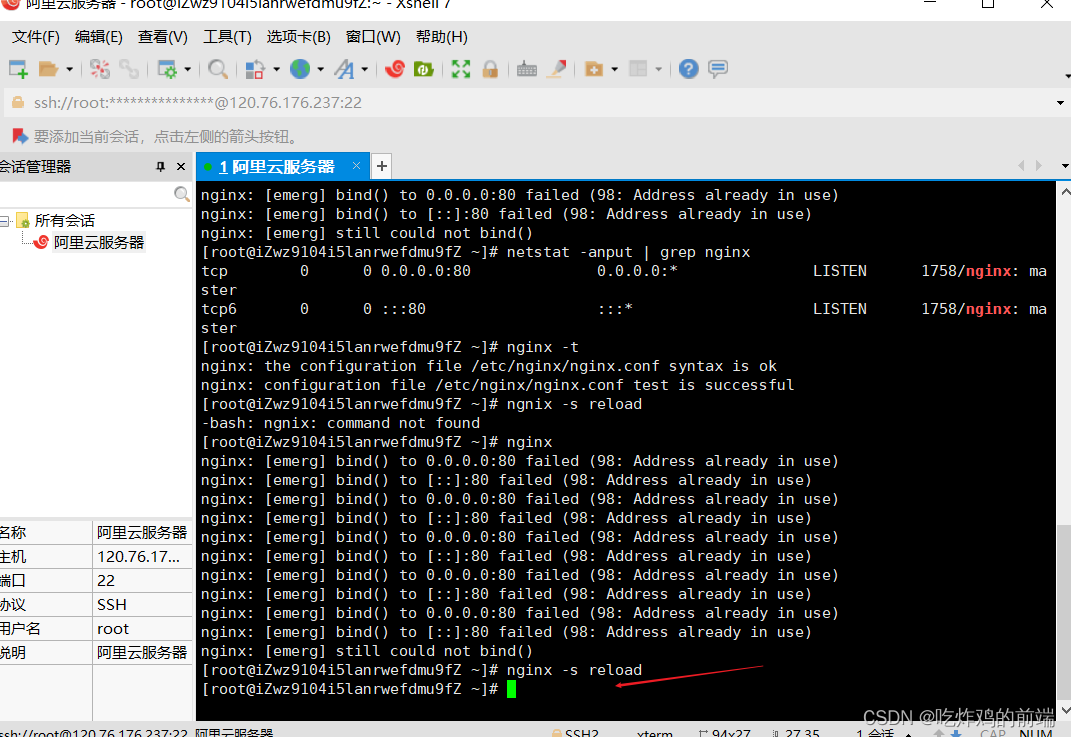The image size is (1071, 737).
Task: Click the globe Encoding icon
Action: (x=300, y=68)
